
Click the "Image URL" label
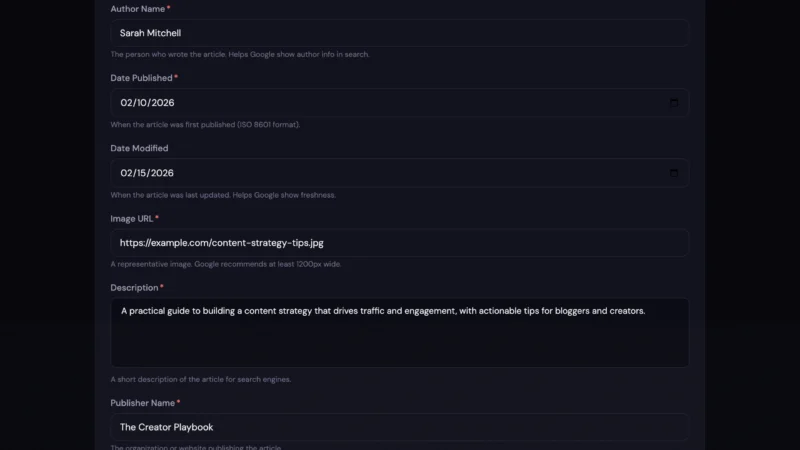131,218
